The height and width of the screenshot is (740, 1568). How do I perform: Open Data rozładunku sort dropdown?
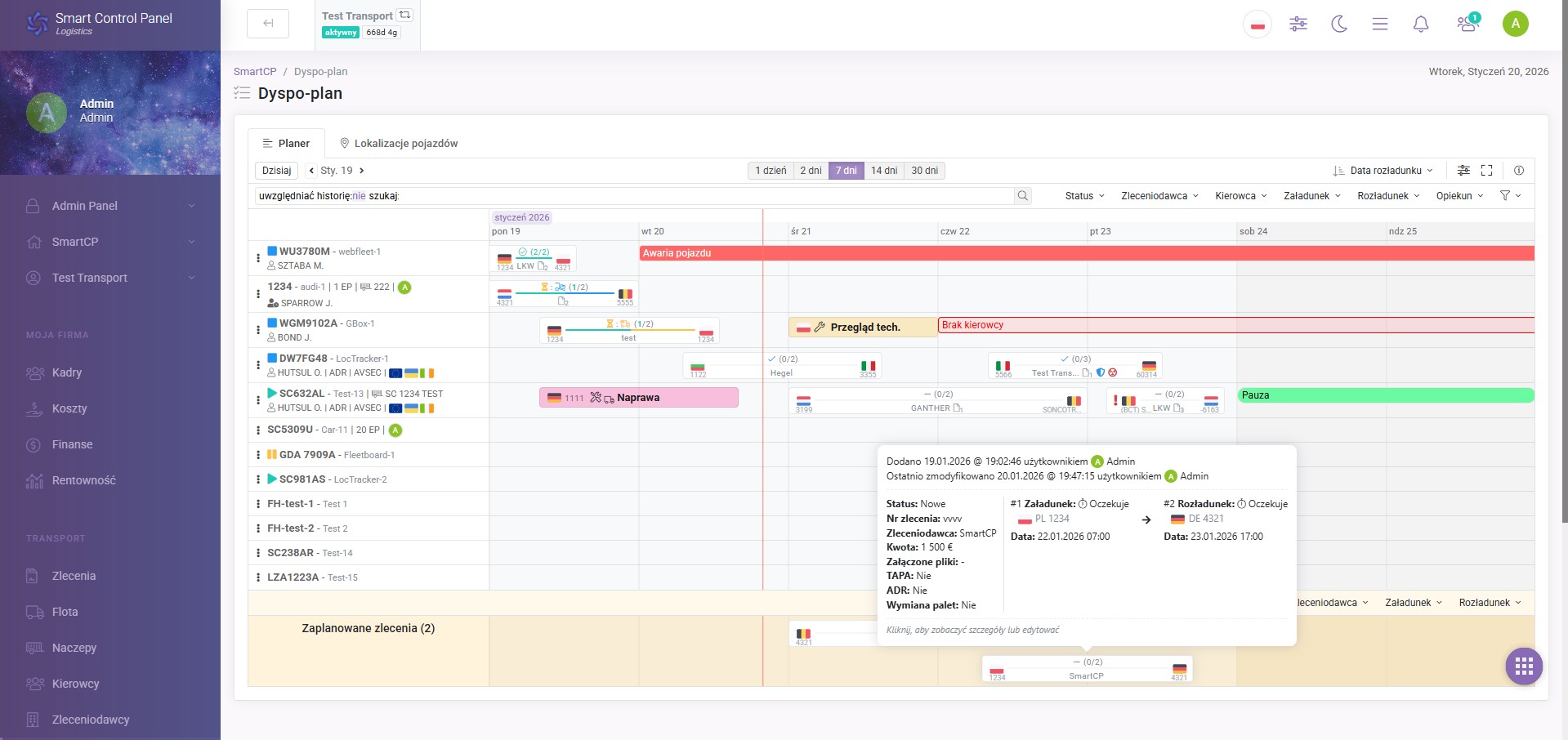coord(1383,171)
